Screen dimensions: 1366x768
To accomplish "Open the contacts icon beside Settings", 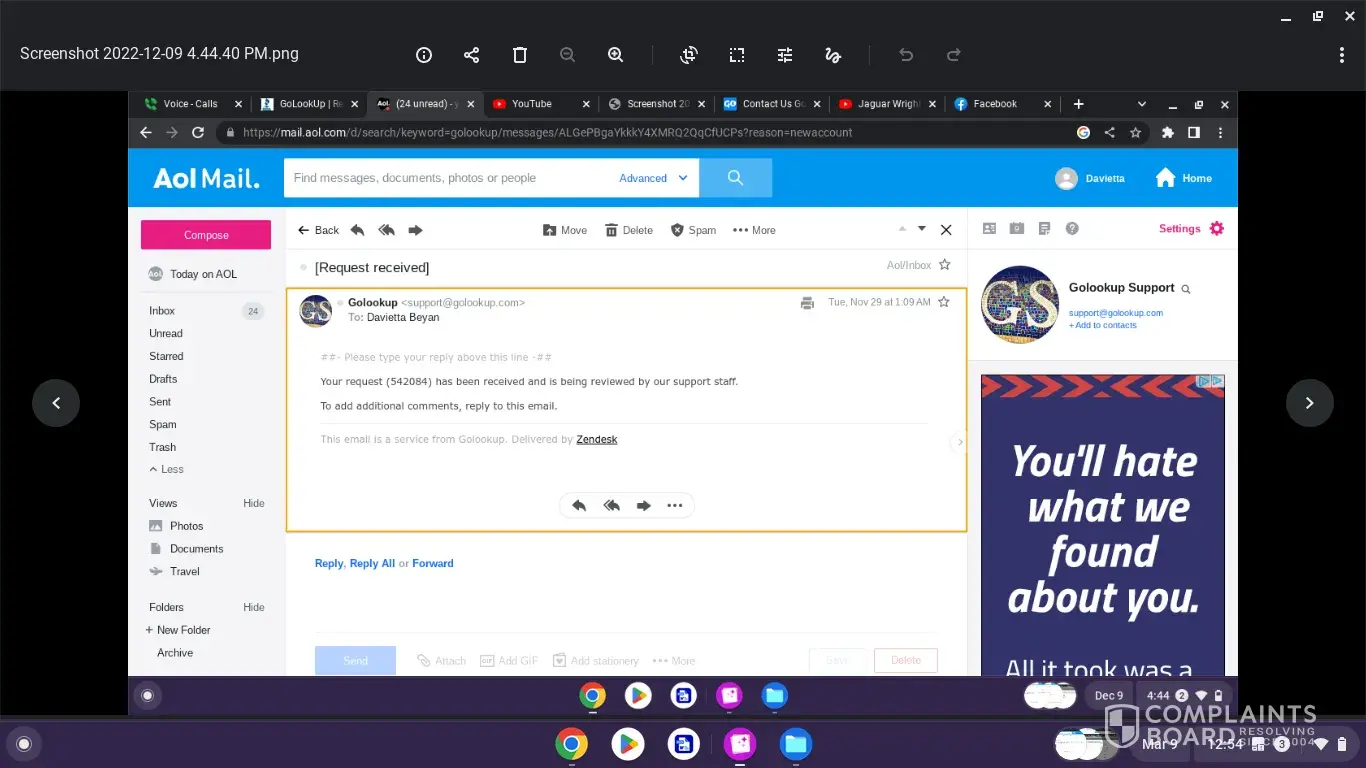I will [x=989, y=228].
